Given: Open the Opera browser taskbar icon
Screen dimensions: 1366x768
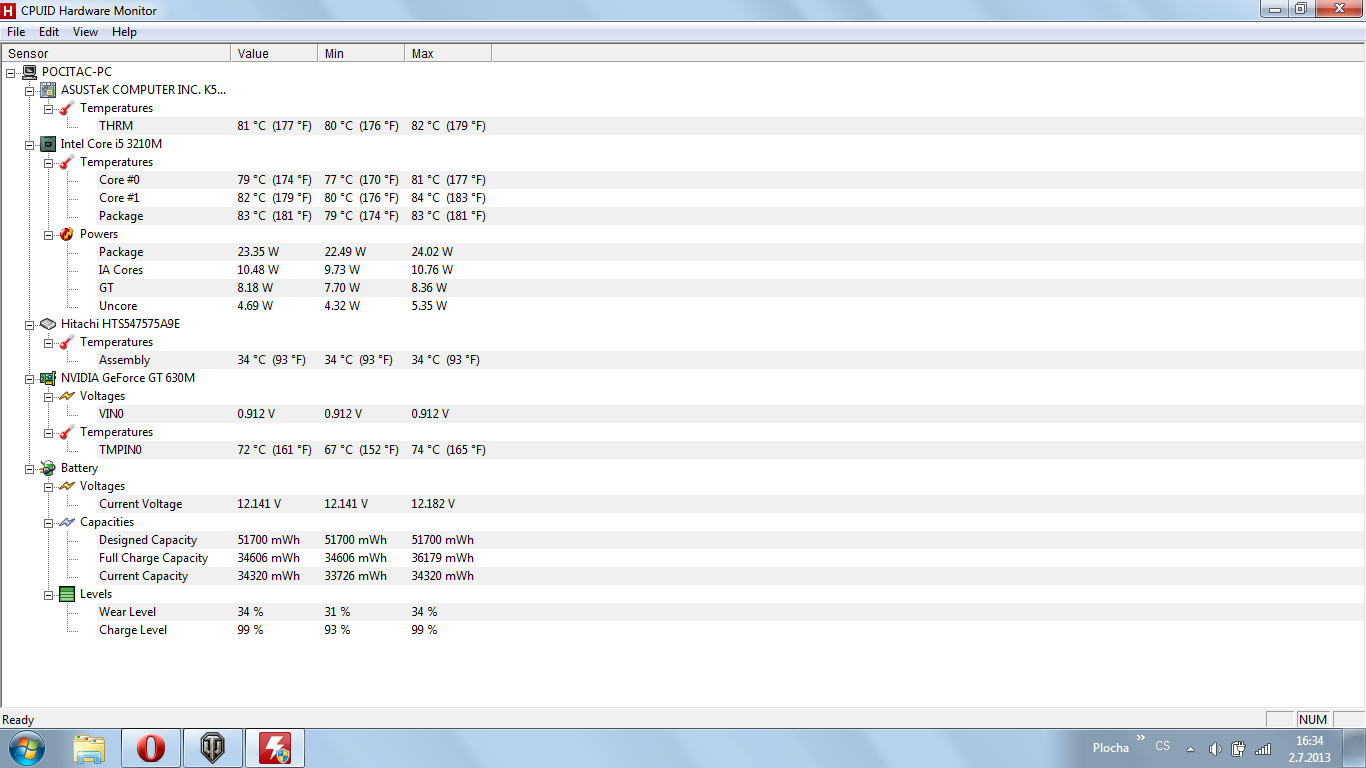Looking at the screenshot, I should tap(151, 748).
